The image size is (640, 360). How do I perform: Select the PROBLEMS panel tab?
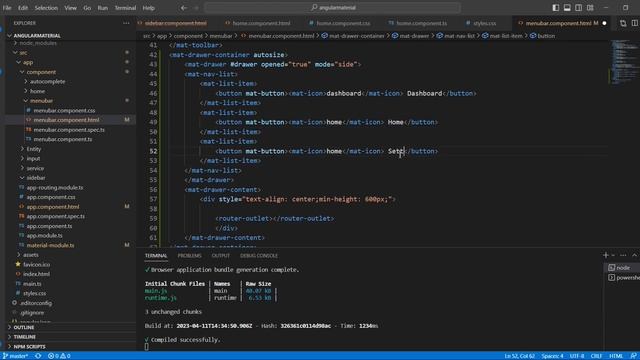pos(189,256)
